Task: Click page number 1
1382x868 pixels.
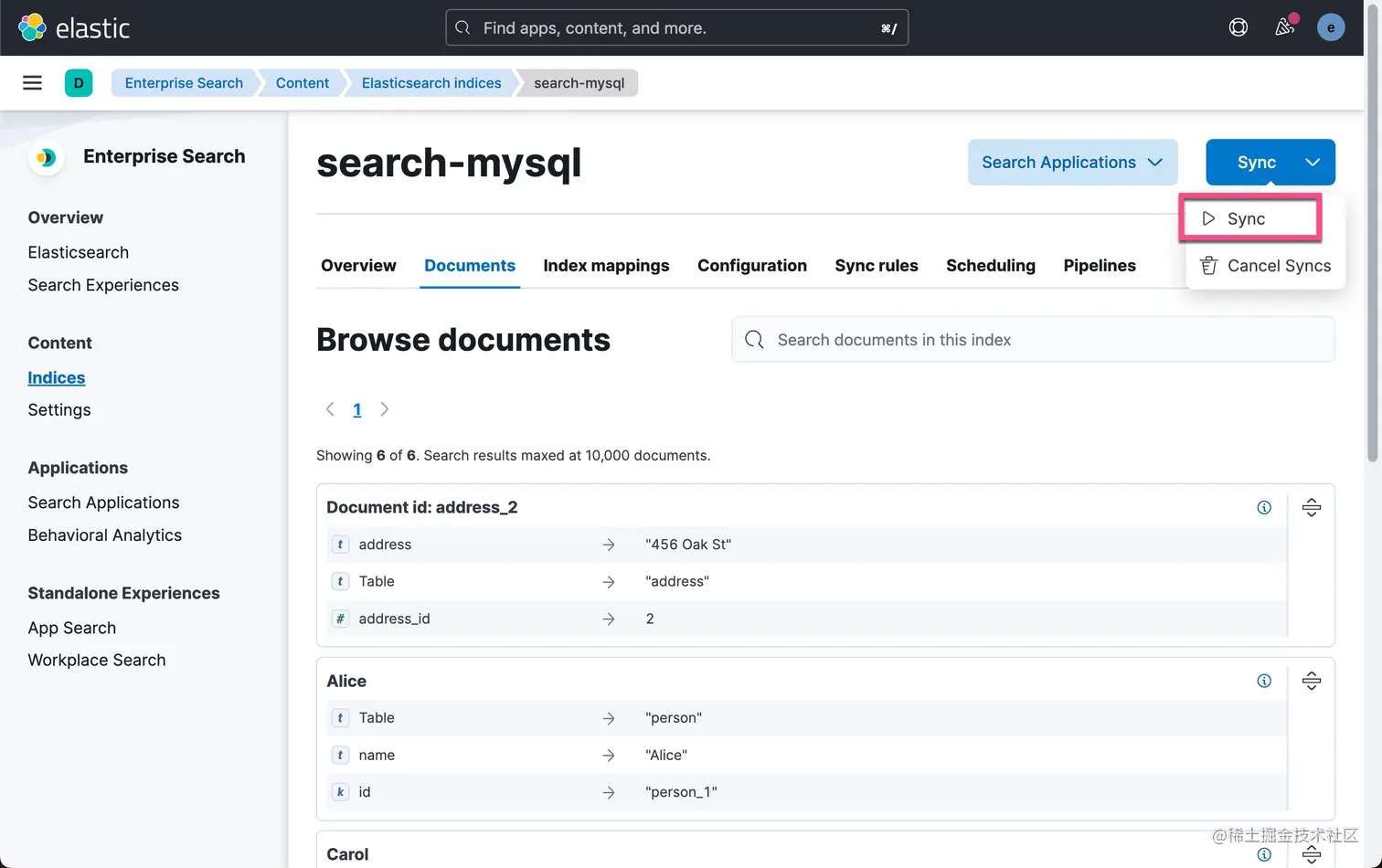Action: pyautogui.click(x=357, y=409)
